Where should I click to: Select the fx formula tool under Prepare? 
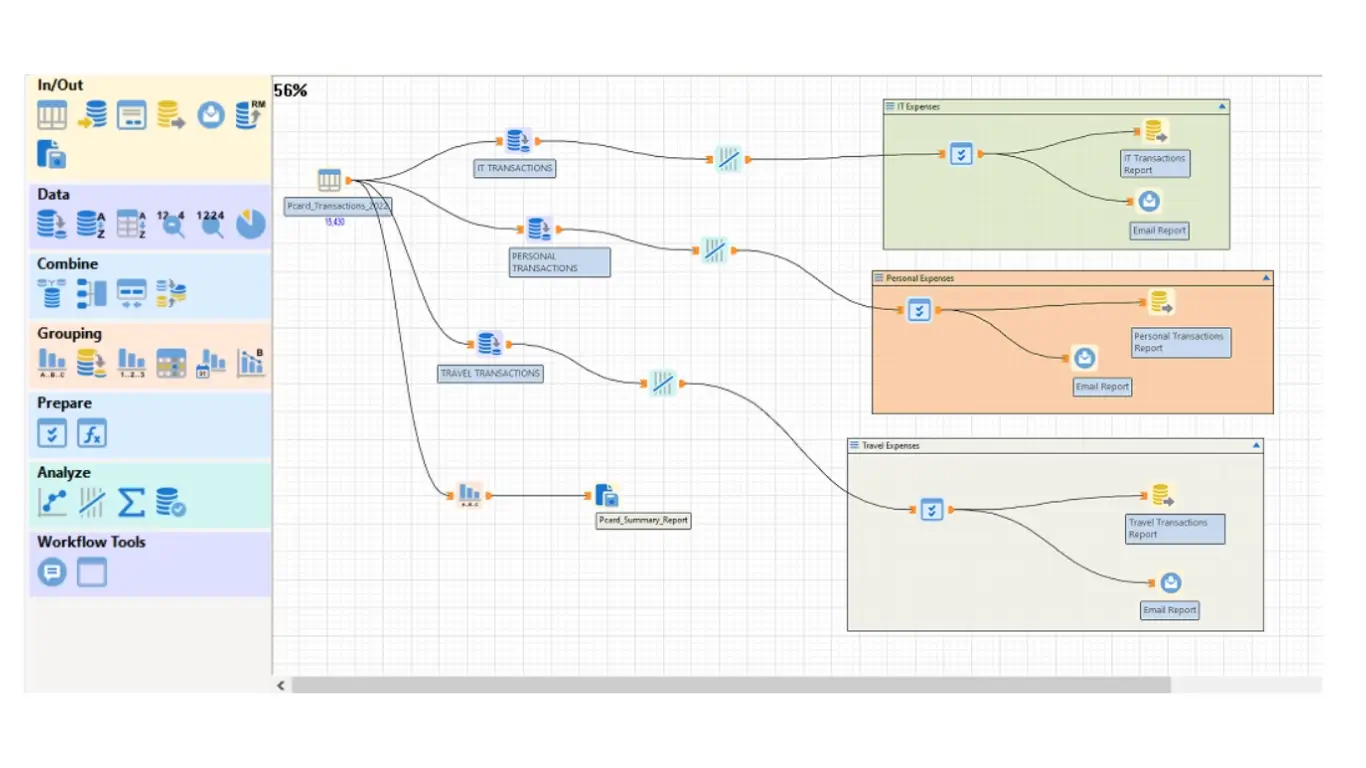click(92, 433)
